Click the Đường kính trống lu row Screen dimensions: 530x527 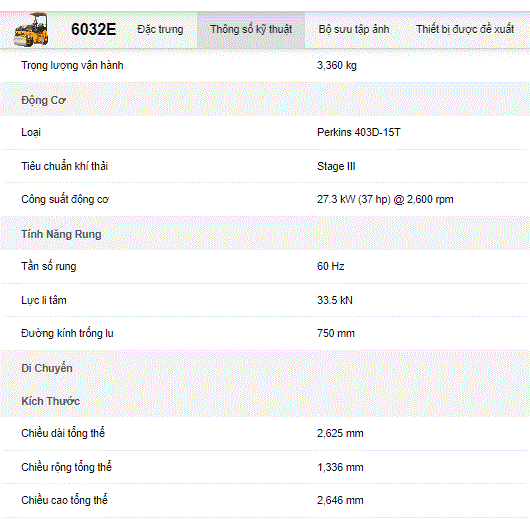point(265,333)
